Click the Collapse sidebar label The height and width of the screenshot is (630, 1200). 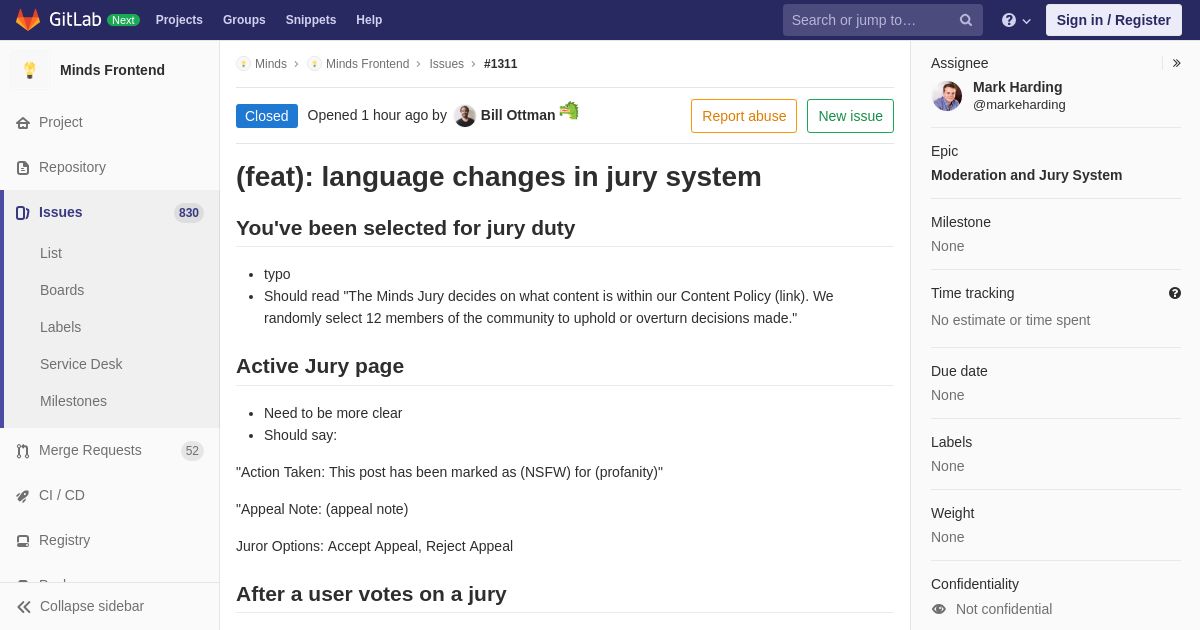pyautogui.click(x=92, y=606)
